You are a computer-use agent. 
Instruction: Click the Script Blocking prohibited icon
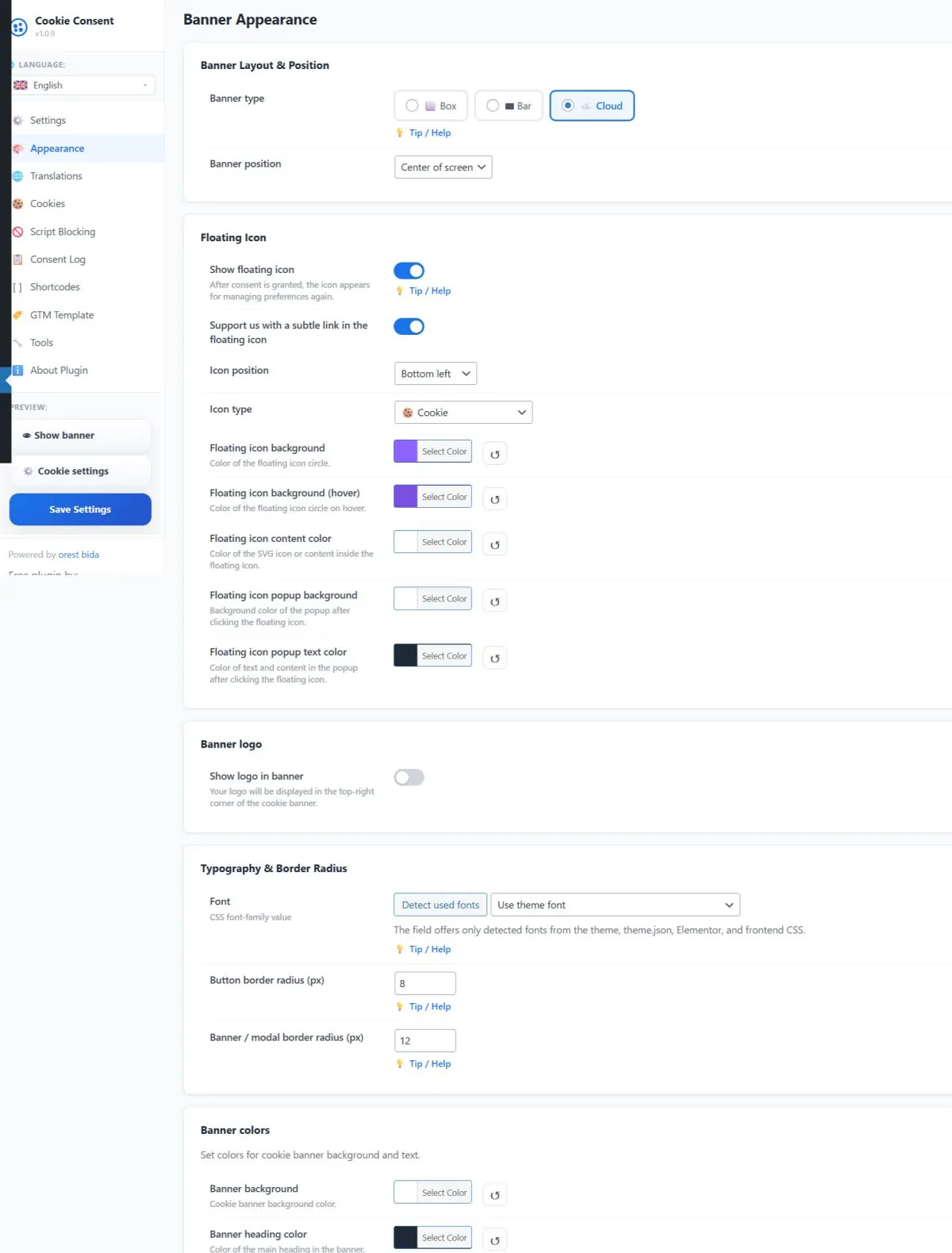(17, 232)
